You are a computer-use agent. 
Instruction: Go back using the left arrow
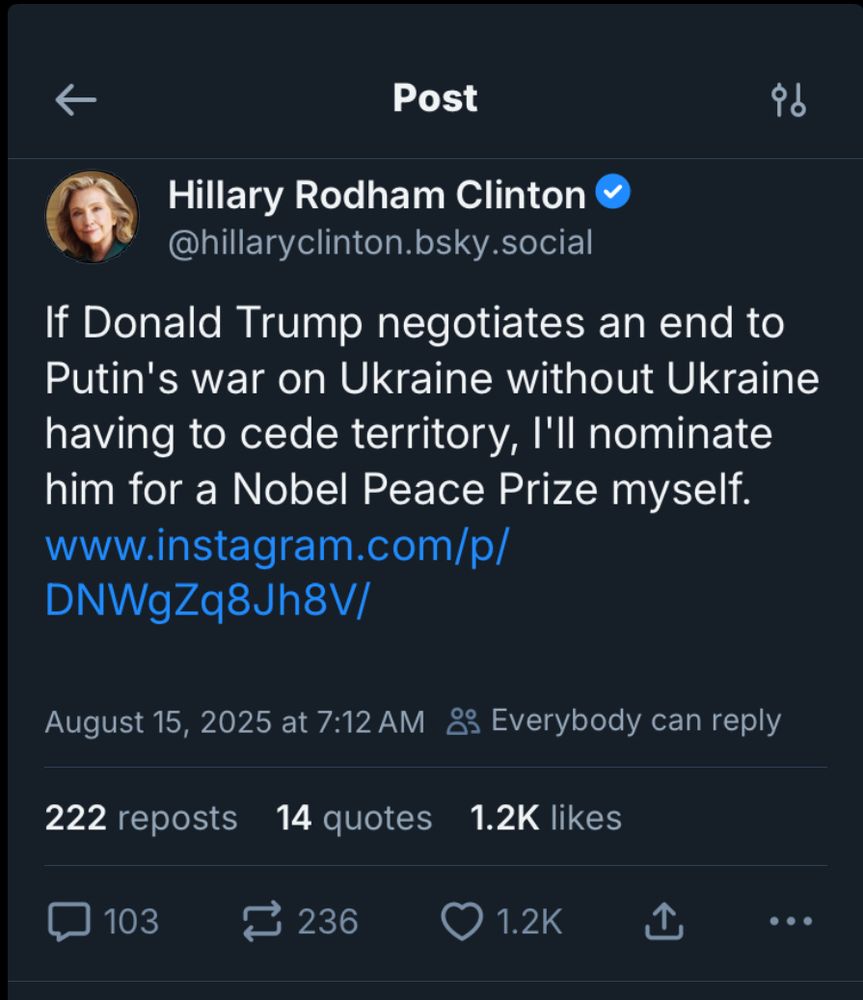tap(75, 99)
